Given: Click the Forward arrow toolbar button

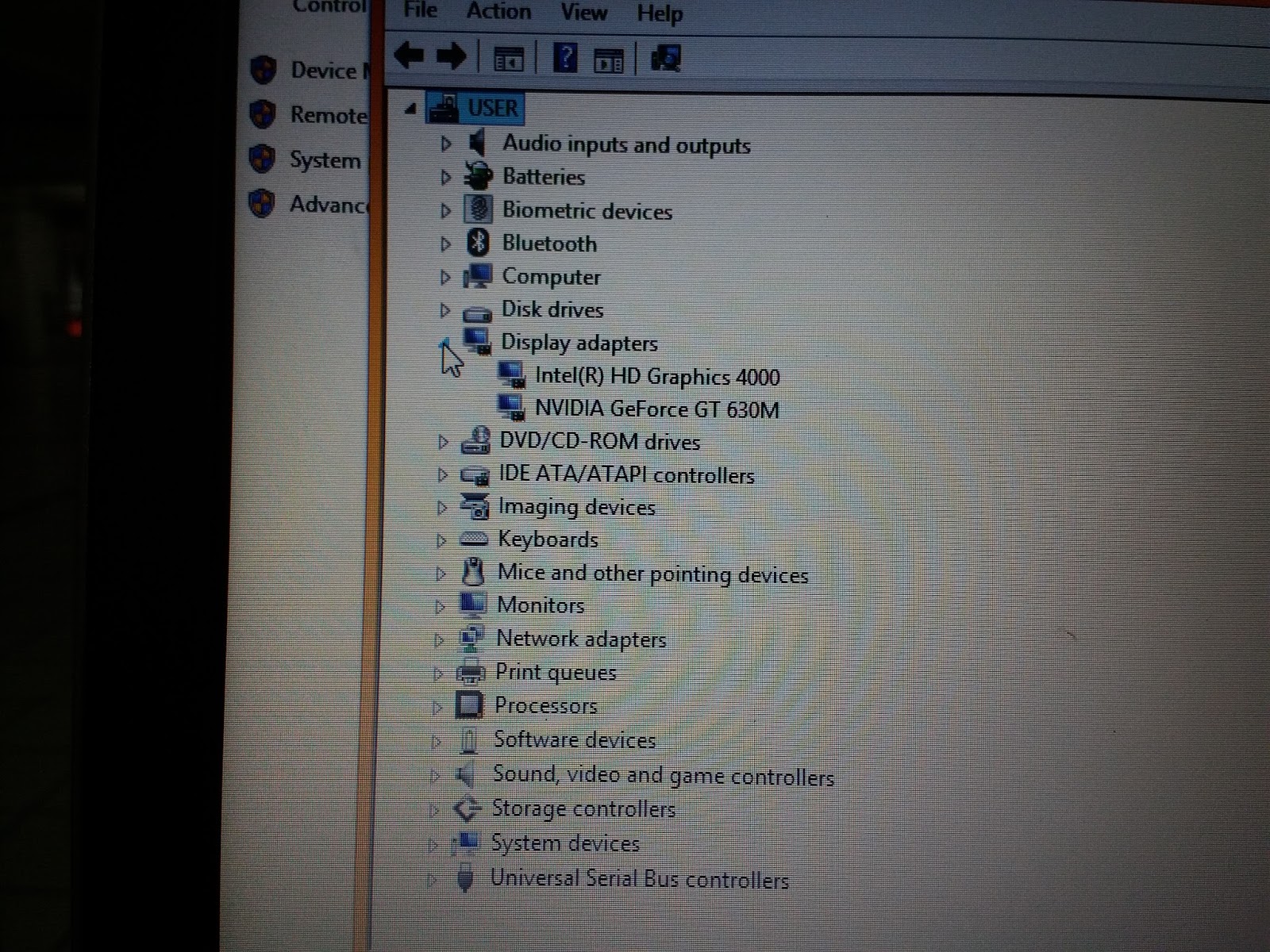Looking at the screenshot, I should pyautogui.click(x=452, y=57).
